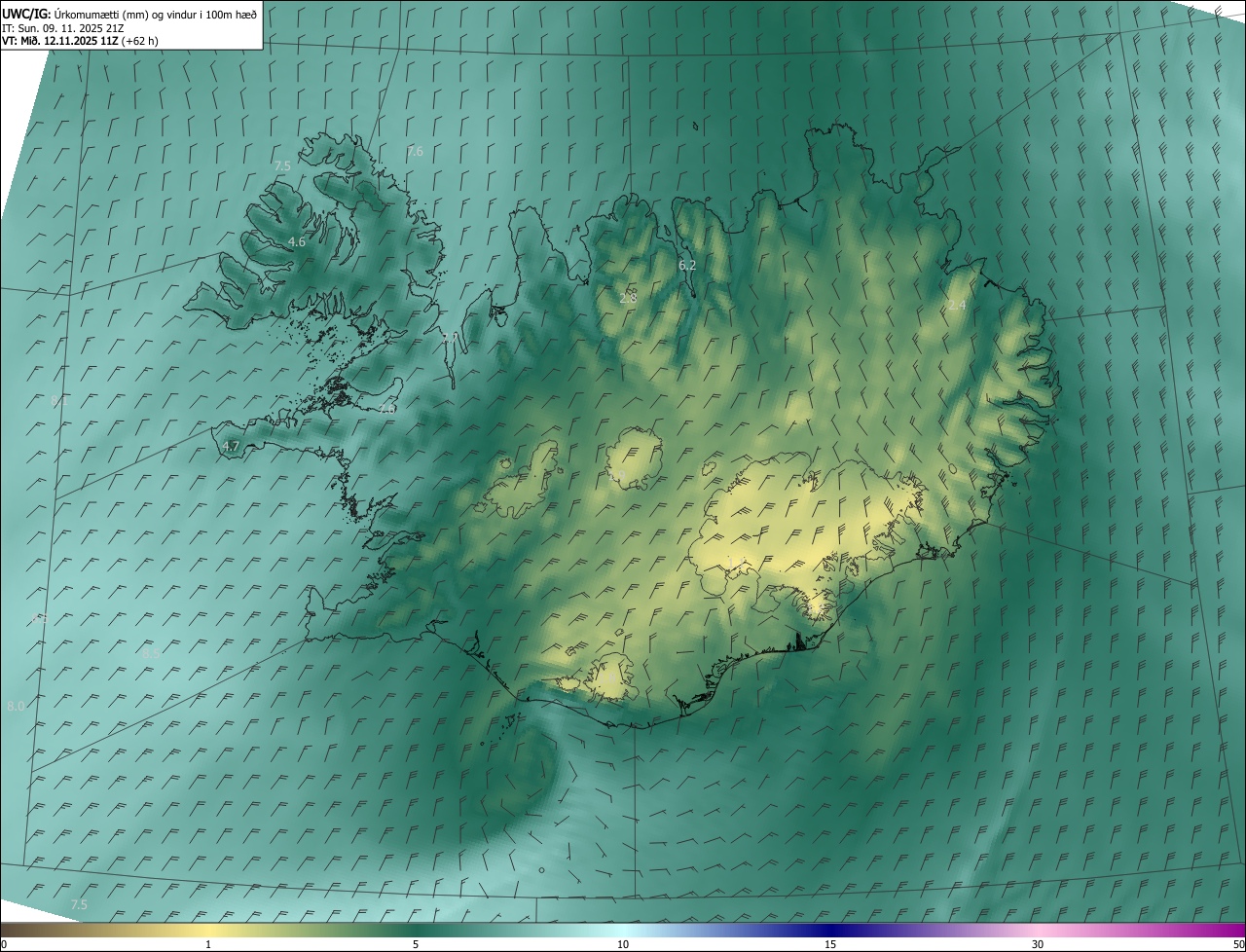Click the 4.7 value label on Snæfellsnes

coord(231,446)
